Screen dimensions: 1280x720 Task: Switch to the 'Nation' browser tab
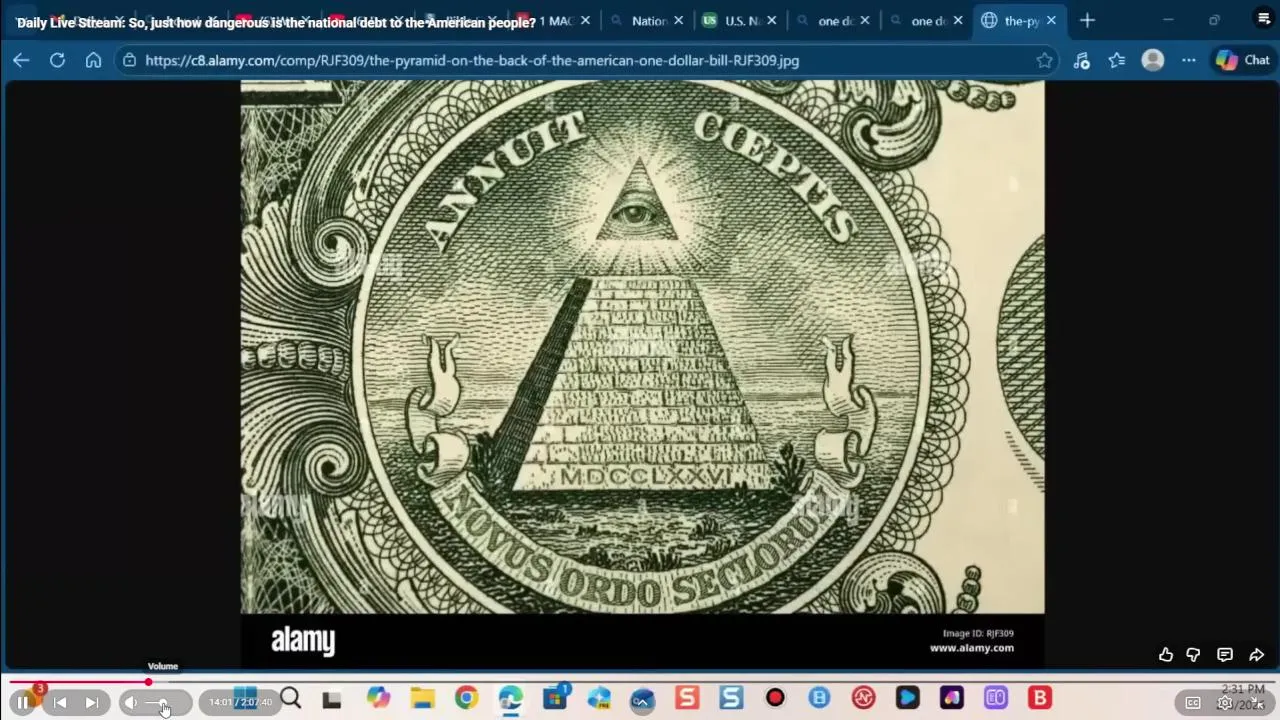(649, 21)
